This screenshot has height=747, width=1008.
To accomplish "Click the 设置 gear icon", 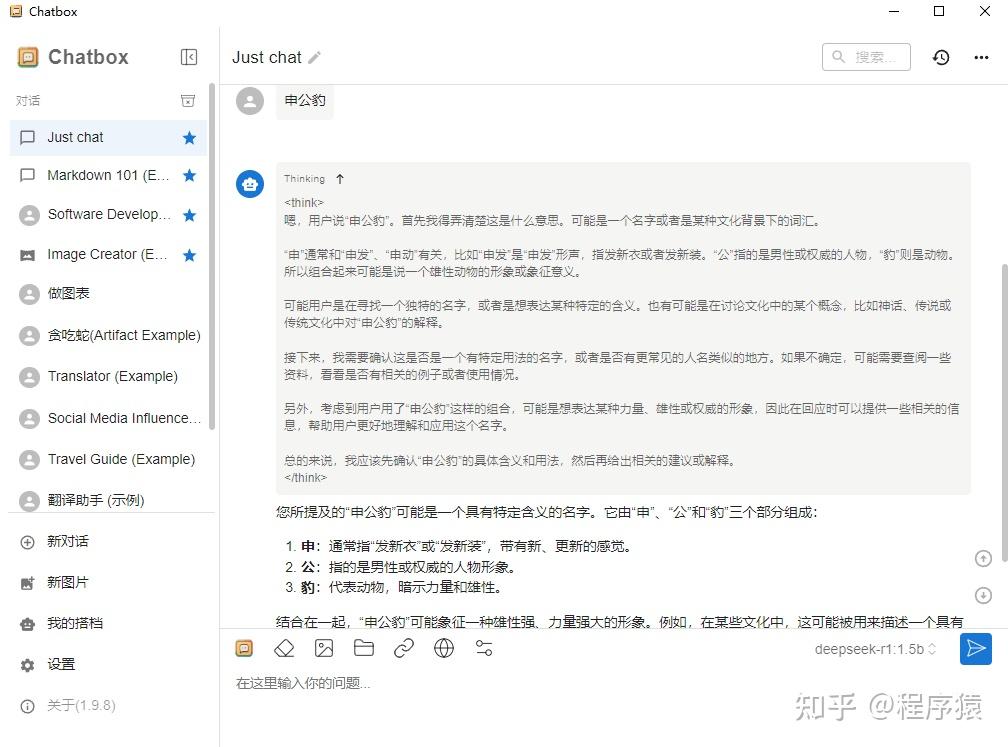I will [x=27, y=665].
